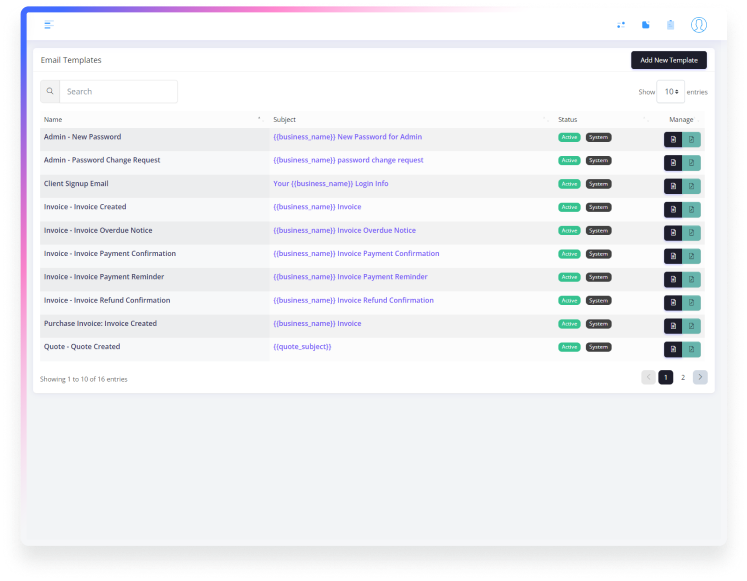Click the clipboard icon in top bar

tap(671, 24)
